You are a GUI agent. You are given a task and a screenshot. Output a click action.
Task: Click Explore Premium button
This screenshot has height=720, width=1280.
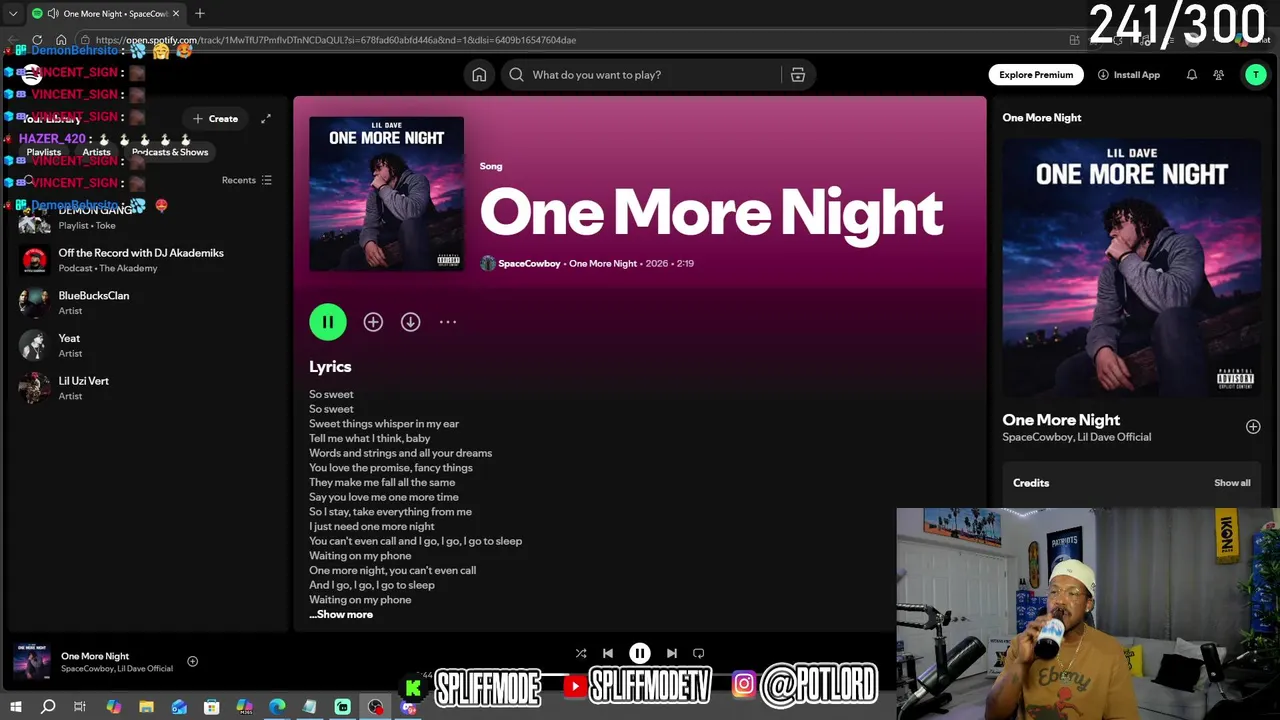pyautogui.click(x=1036, y=75)
